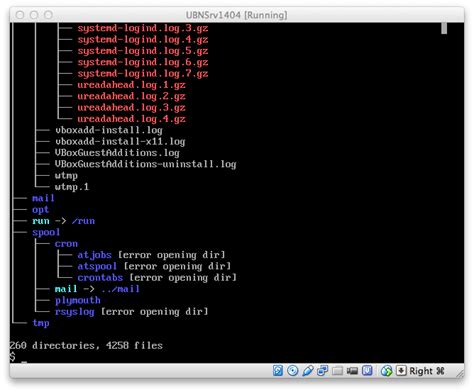Screen dimensions: 474x392
Task: Click error message beside rsyslog
Action: [x=154, y=312]
